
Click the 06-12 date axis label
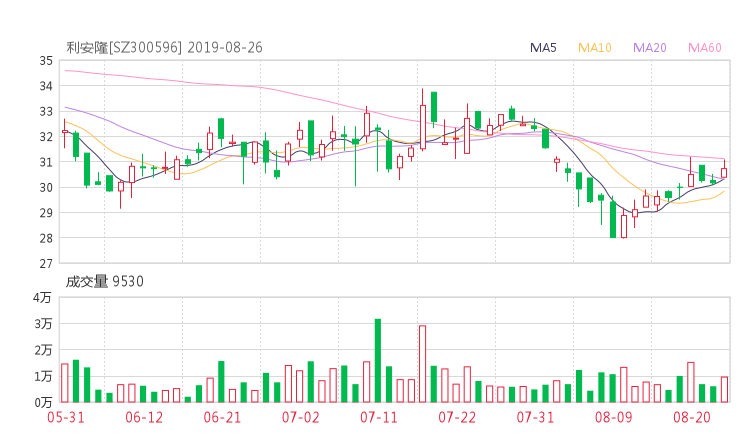pyautogui.click(x=144, y=417)
